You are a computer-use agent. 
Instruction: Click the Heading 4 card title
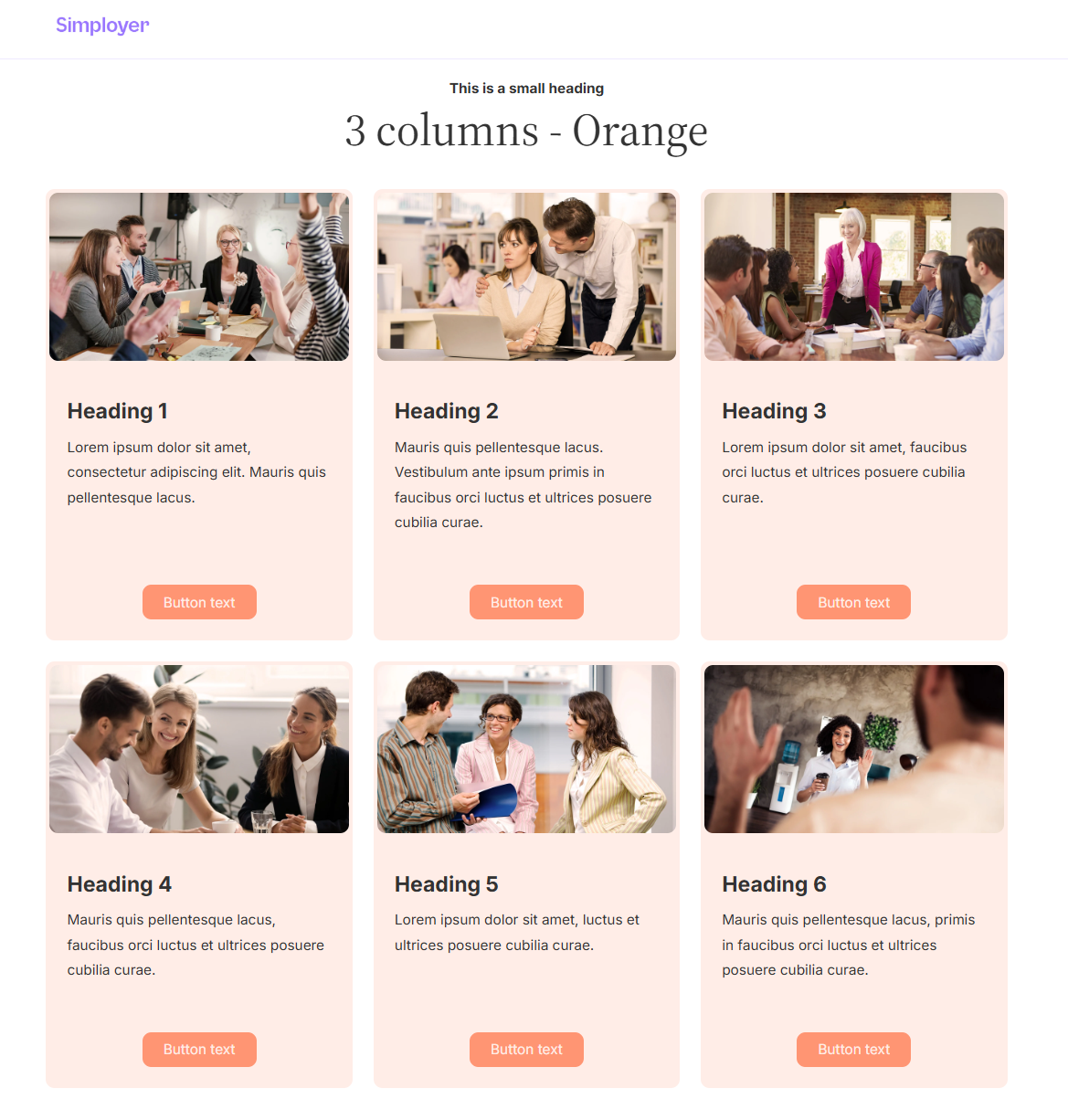[x=119, y=884]
